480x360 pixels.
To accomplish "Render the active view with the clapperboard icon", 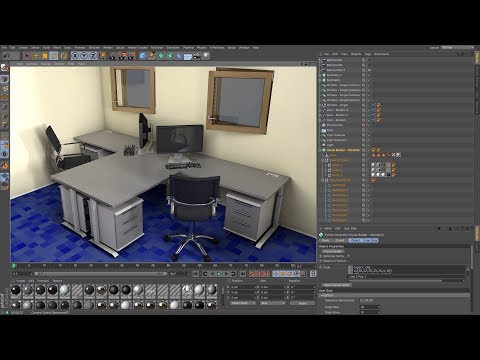I will point(114,56).
